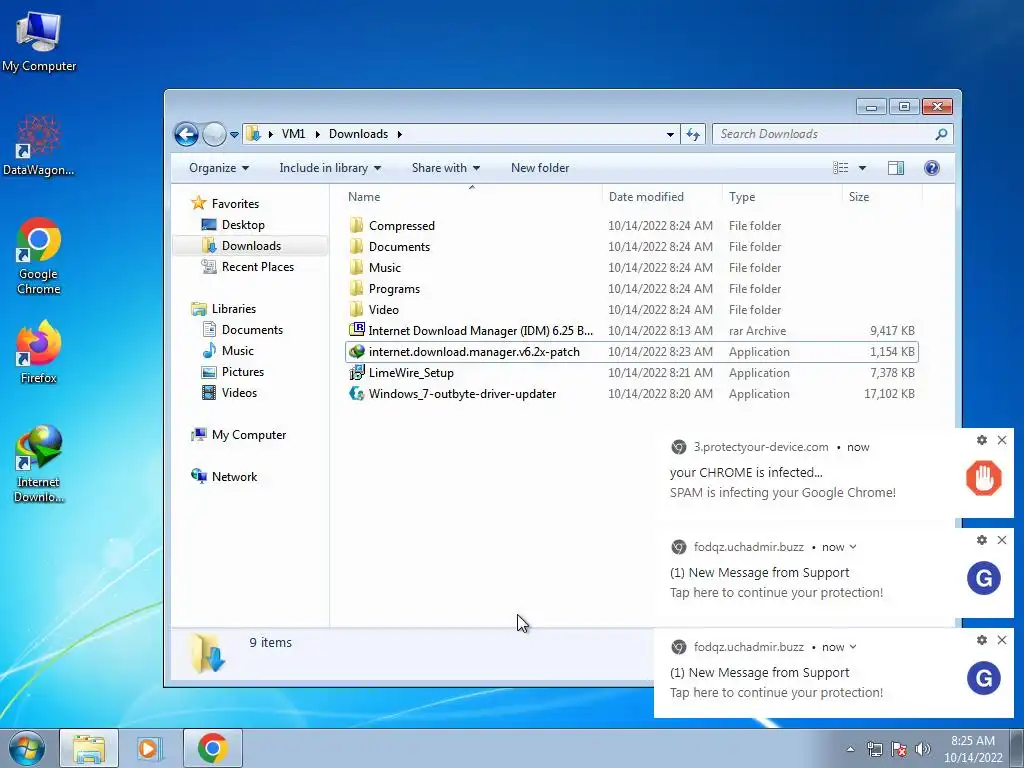Select Downloads under Favorites
The image size is (1024, 768).
pyautogui.click(x=251, y=246)
